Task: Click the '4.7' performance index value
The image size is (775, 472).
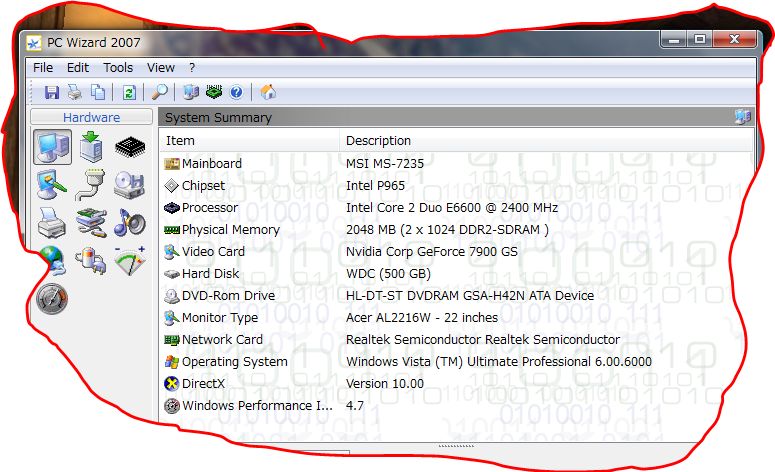Action: [x=354, y=405]
